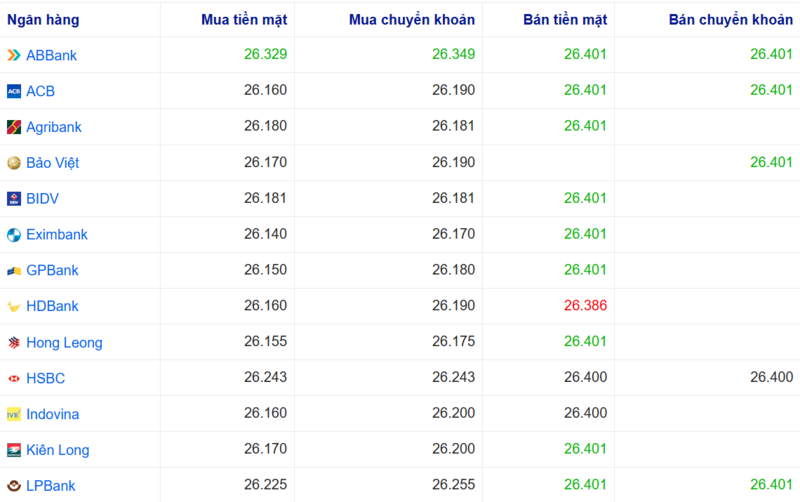Sort by Bán chuyển khoản column header
Image resolution: width=800 pixels, height=502 pixels.
tap(730, 20)
